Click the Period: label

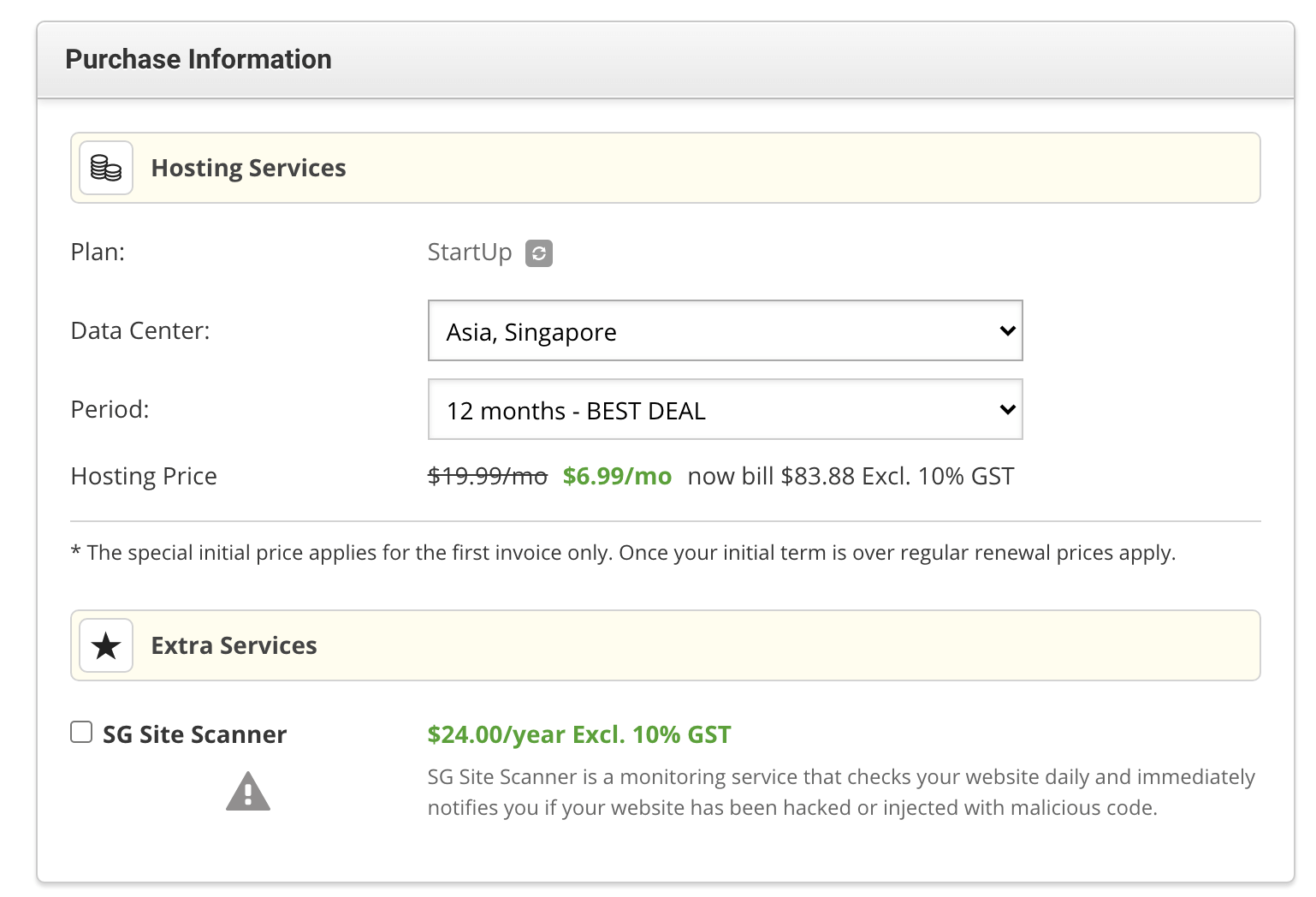tap(110, 409)
